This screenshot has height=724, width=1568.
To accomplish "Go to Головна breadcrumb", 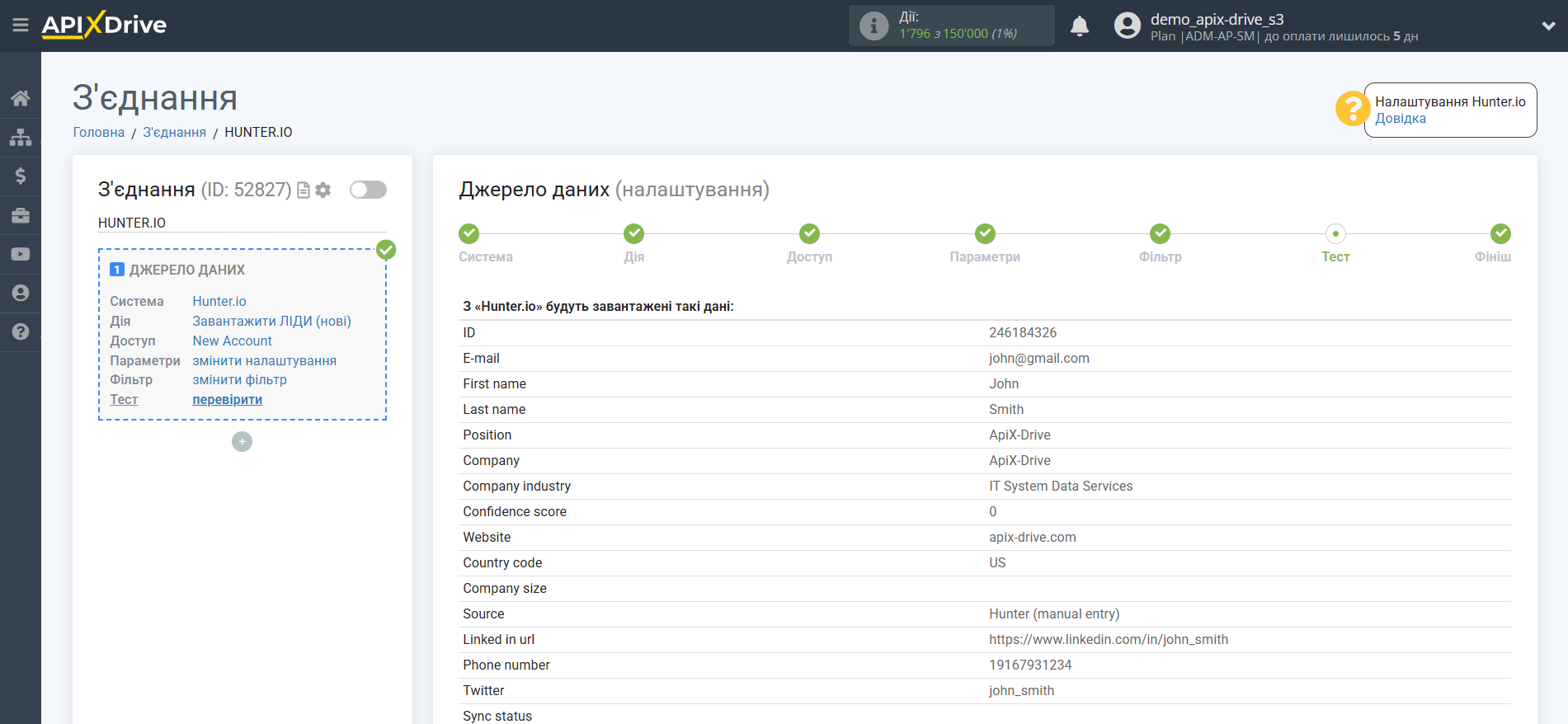I will point(99,132).
